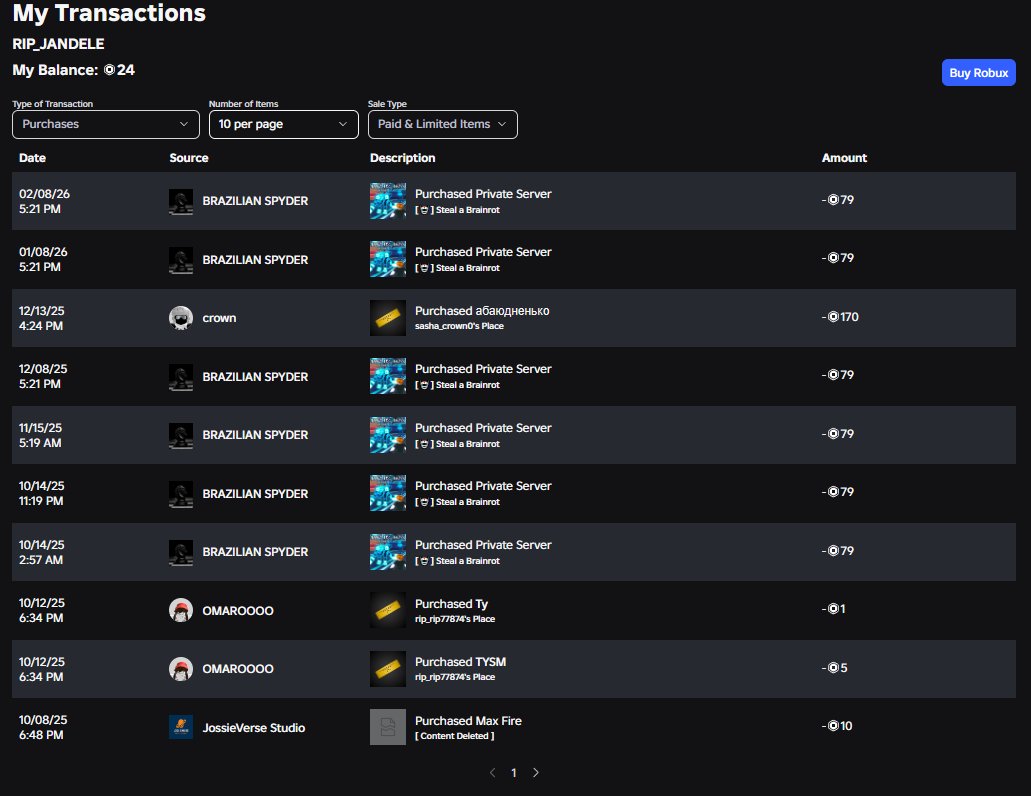Open Steal a Brainrot thumbnail for 02/08/26
This screenshot has width=1031, height=796.
[x=388, y=200]
